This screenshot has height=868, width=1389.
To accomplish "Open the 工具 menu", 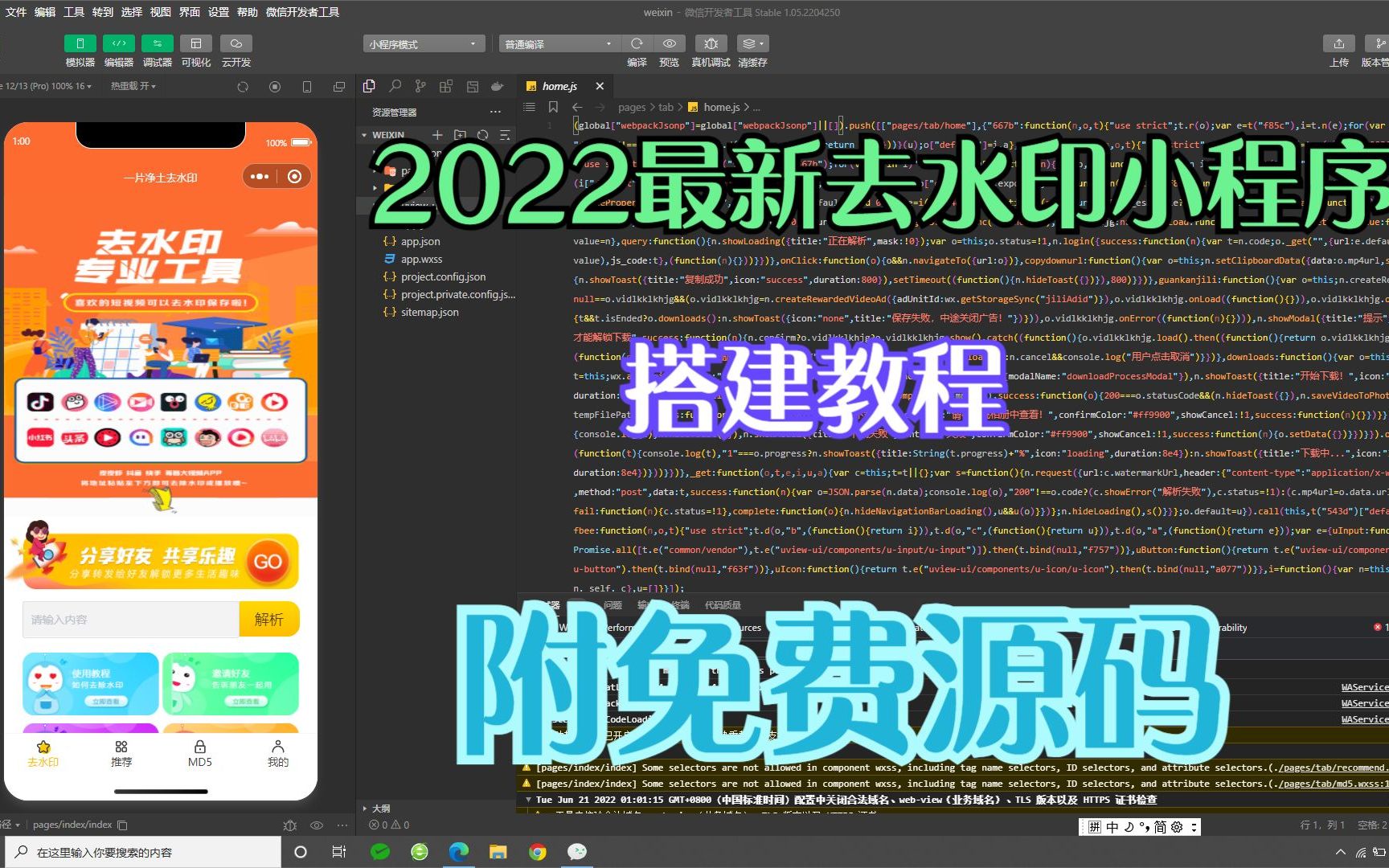I will click(x=74, y=12).
